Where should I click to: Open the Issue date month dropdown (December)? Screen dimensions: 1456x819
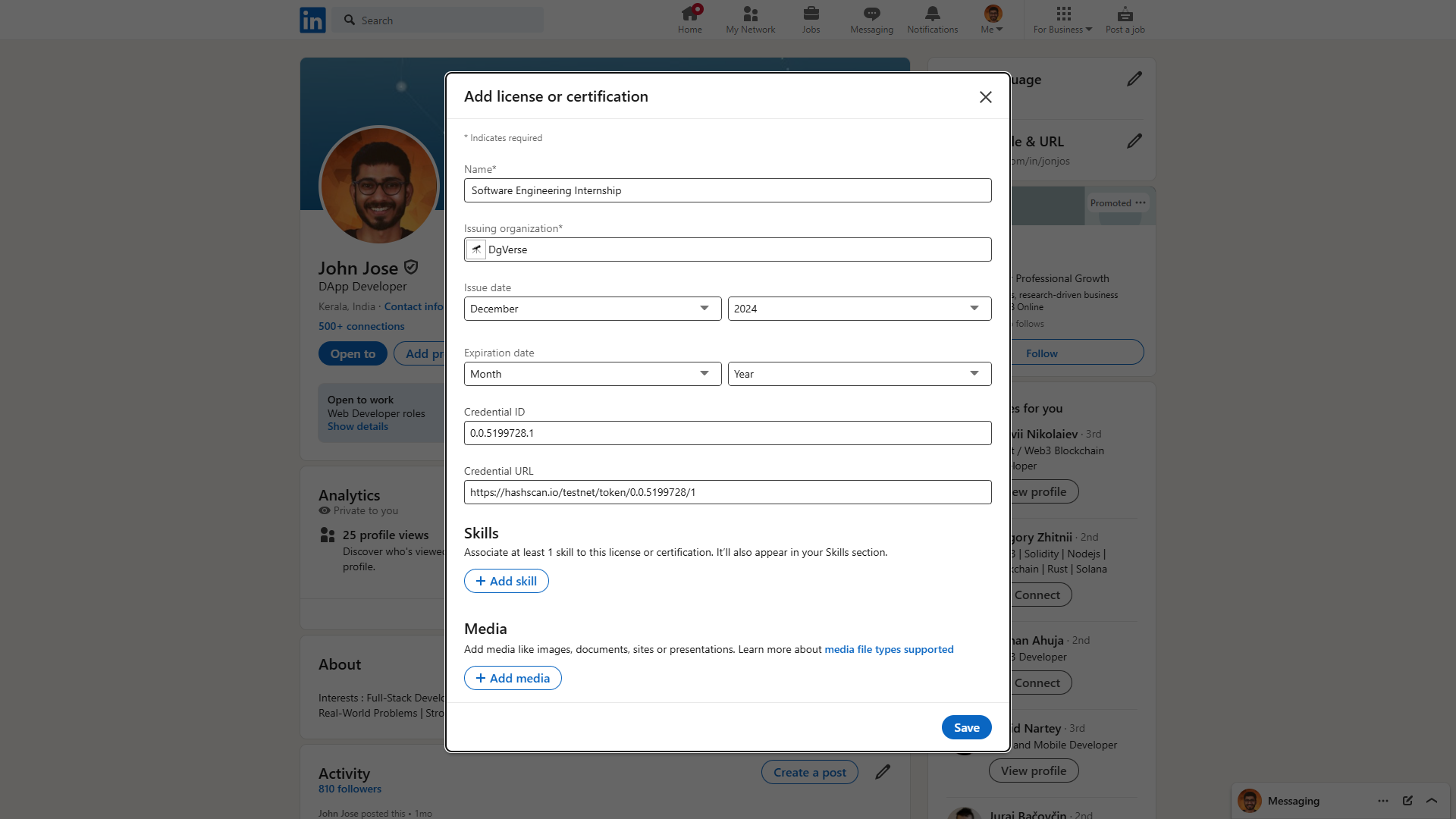(x=592, y=309)
